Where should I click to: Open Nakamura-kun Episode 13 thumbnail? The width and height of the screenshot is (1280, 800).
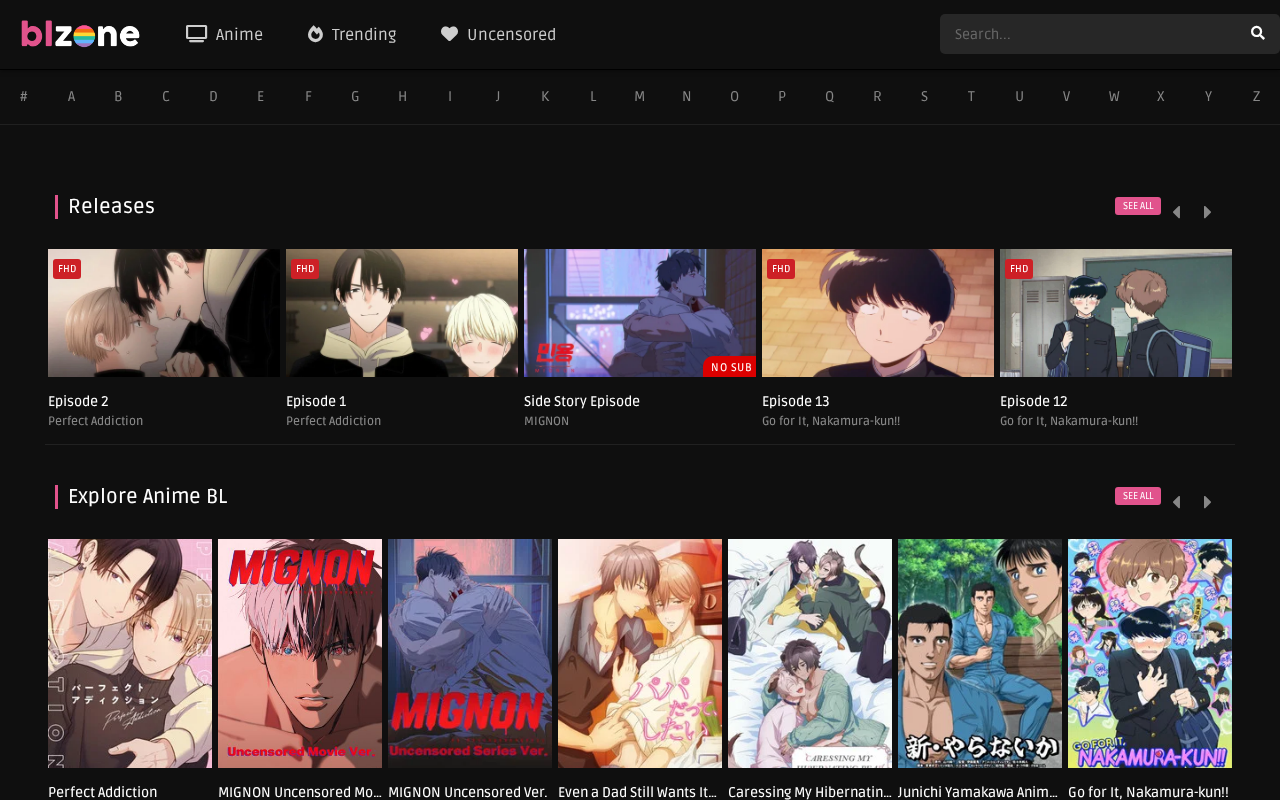point(878,313)
